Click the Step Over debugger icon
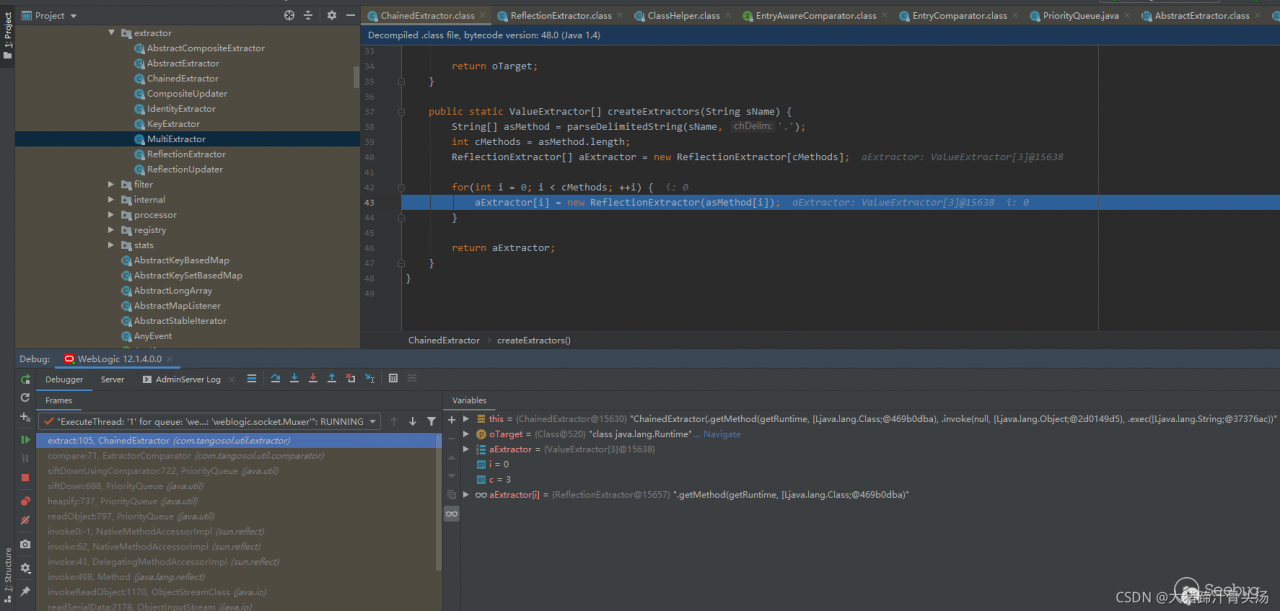 click(275, 379)
